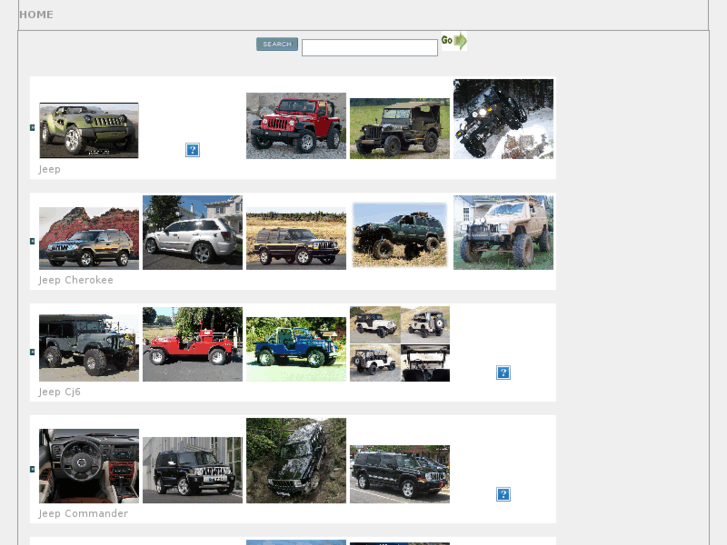The width and height of the screenshot is (727, 545).
Task: Open the olive military Jeep thumbnail
Action: [x=400, y=128]
